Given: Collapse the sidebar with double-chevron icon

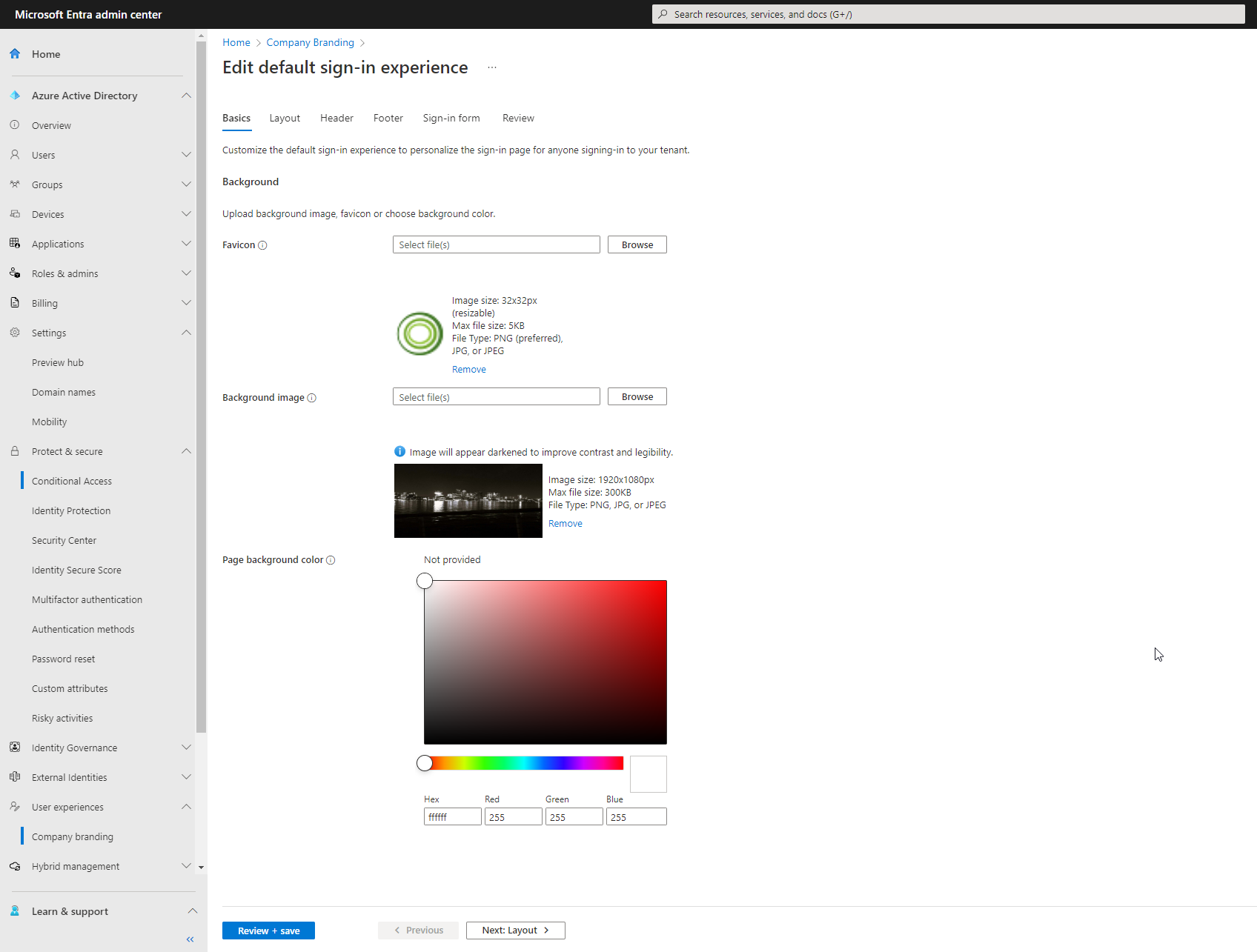Looking at the screenshot, I should click(190, 939).
